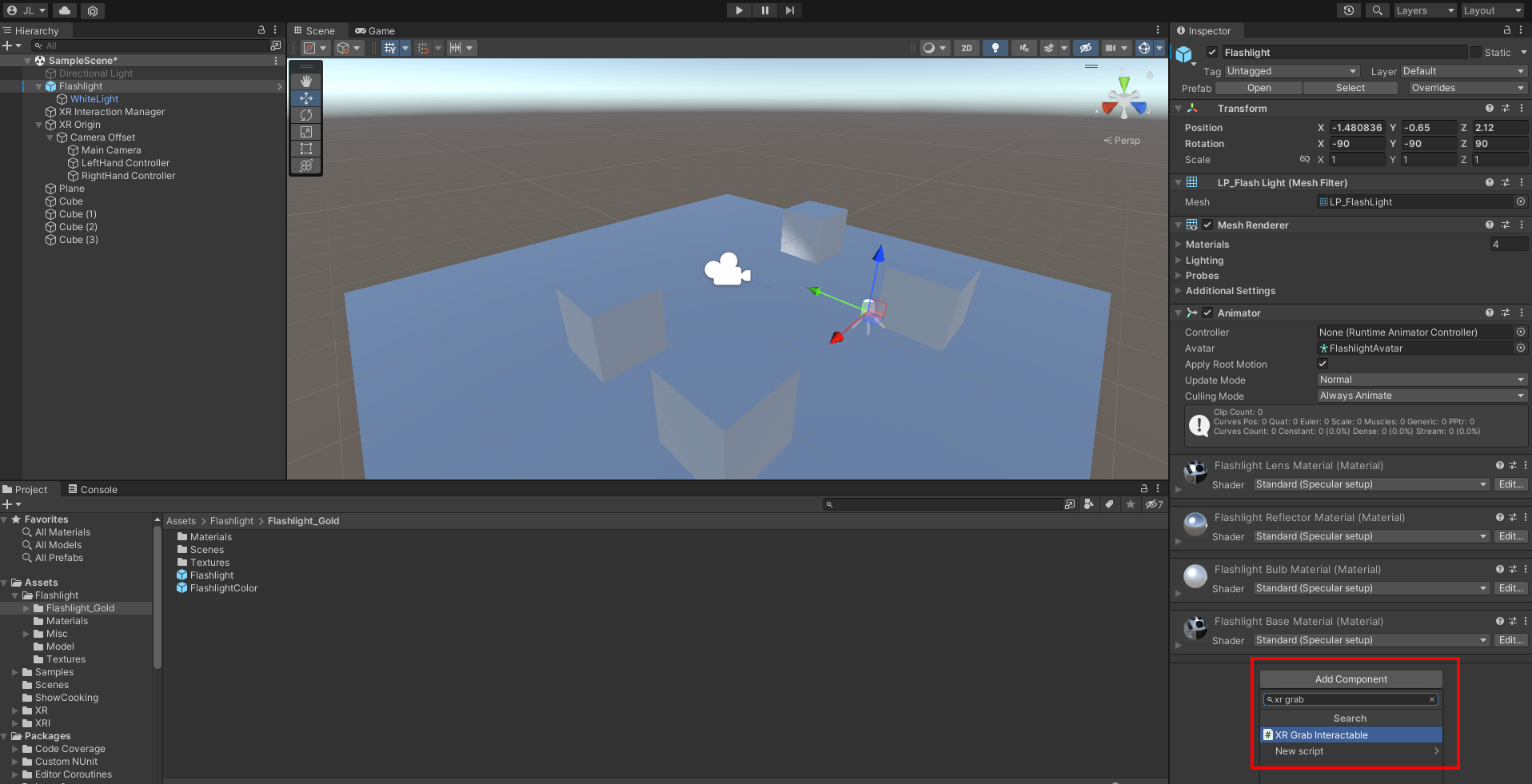The image size is (1532, 784).
Task: Toggle scene audio mute button
Action: click(1024, 48)
